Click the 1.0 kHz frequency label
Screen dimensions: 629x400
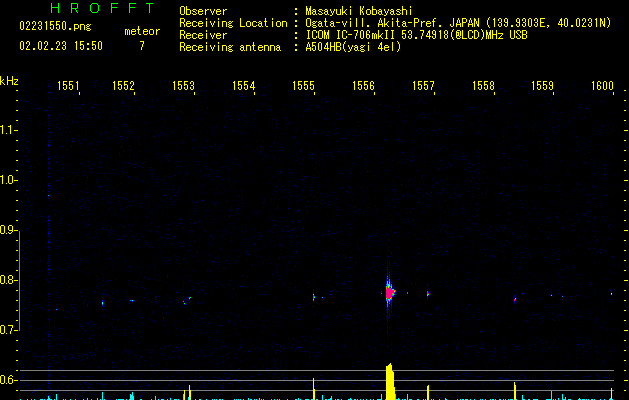[8, 180]
